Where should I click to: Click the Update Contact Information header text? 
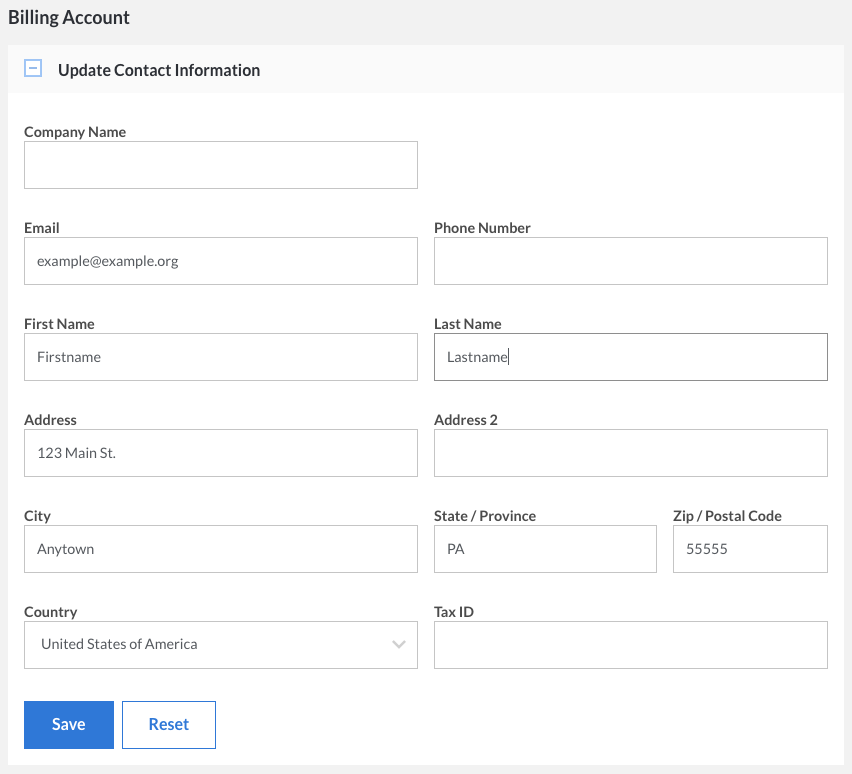(159, 70)
